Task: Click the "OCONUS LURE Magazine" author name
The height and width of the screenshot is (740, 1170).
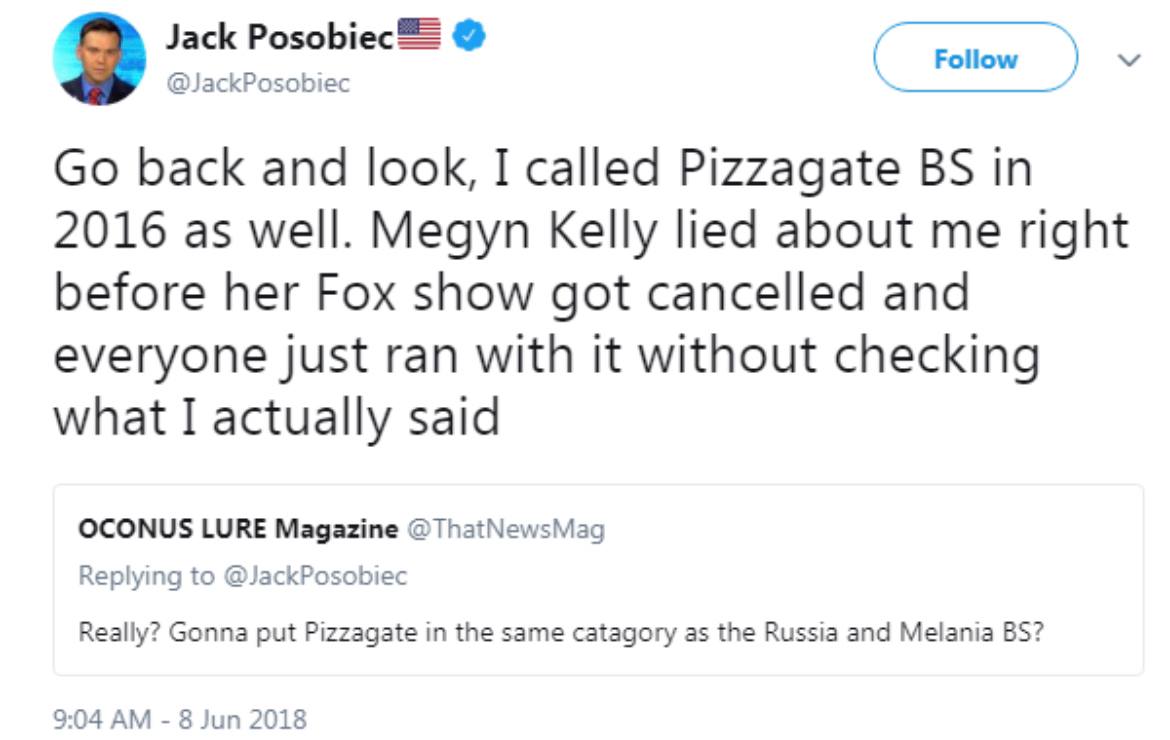Action: click(237, 529)
